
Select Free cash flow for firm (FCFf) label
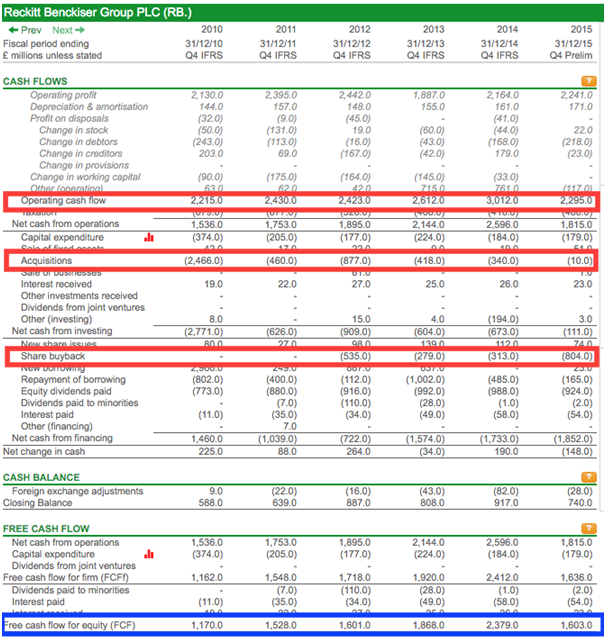tap(66, 577)
